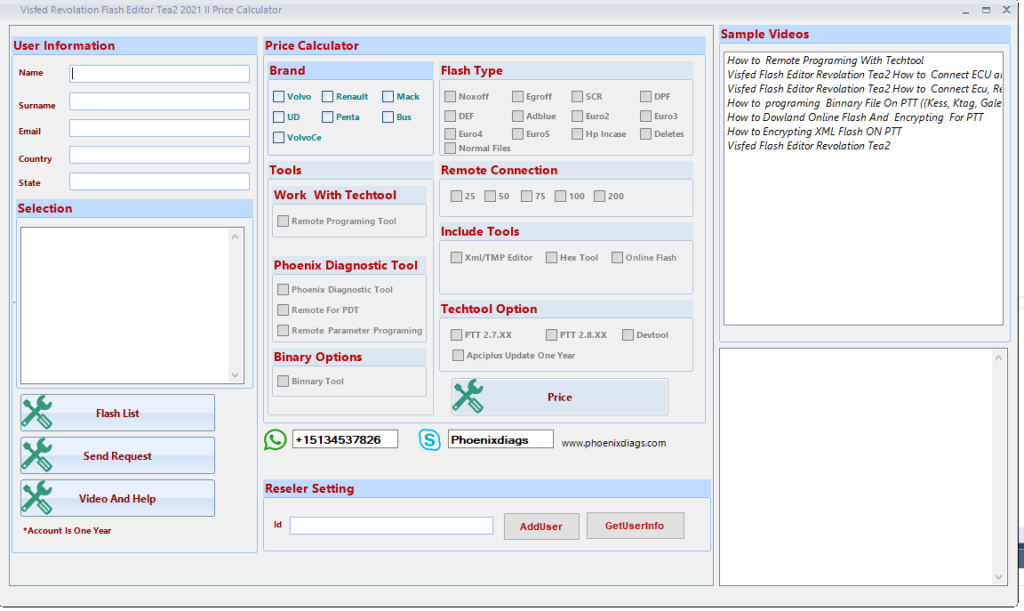
Task: Click the Send Request button
Action: [x=118, y=456]
